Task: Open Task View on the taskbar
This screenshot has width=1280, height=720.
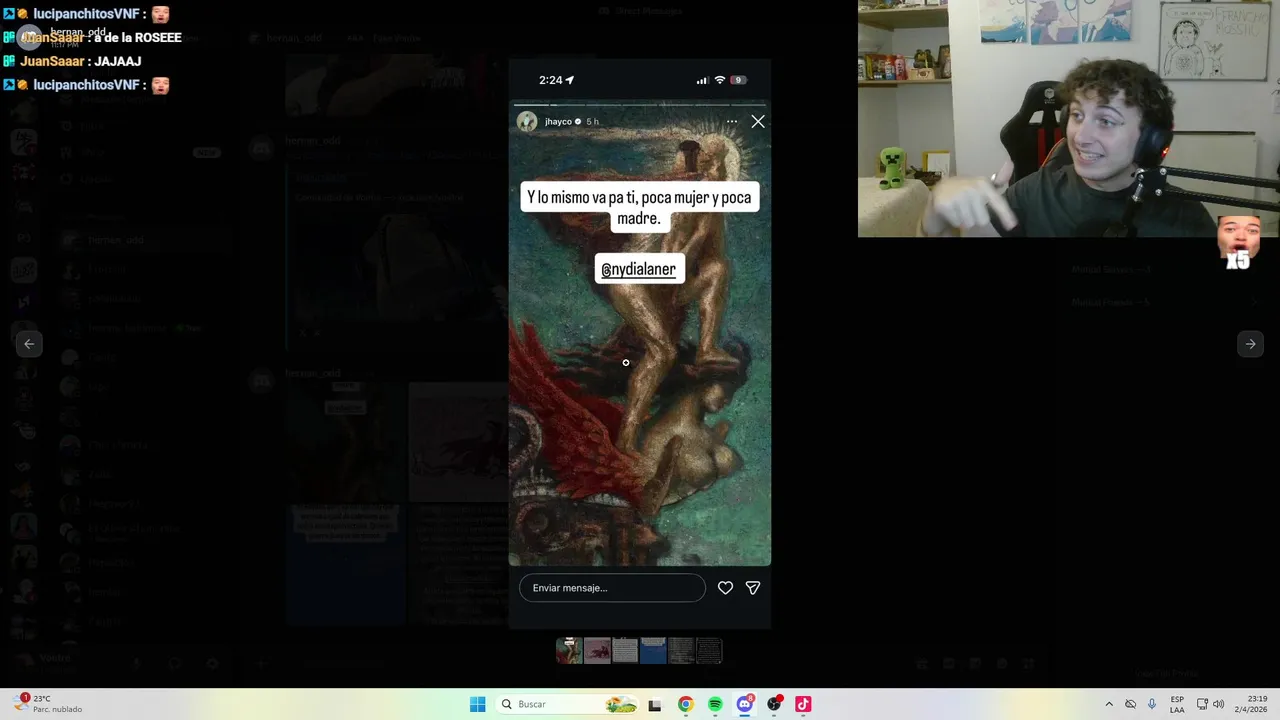Action: click(655, 705)
